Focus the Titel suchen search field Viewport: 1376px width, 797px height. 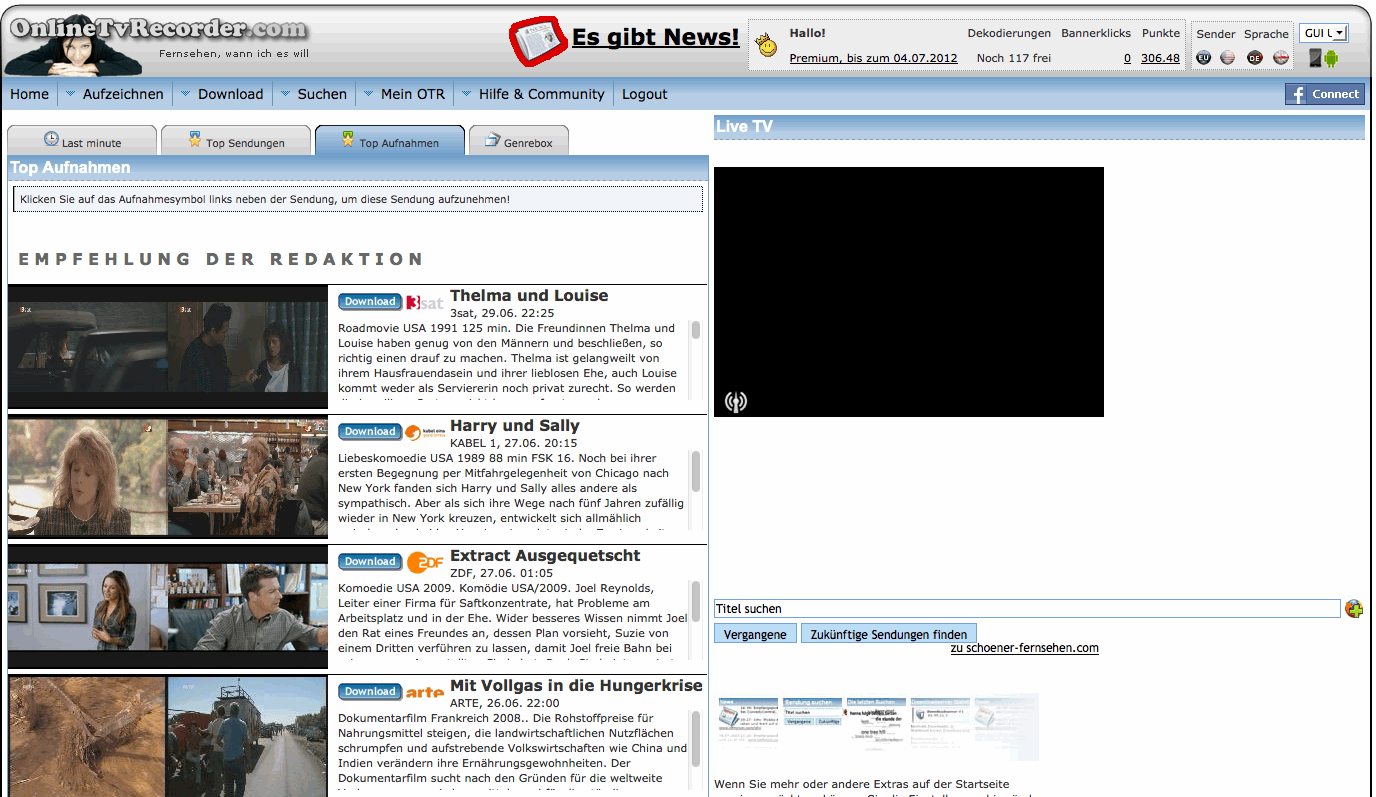[1027, 609]
